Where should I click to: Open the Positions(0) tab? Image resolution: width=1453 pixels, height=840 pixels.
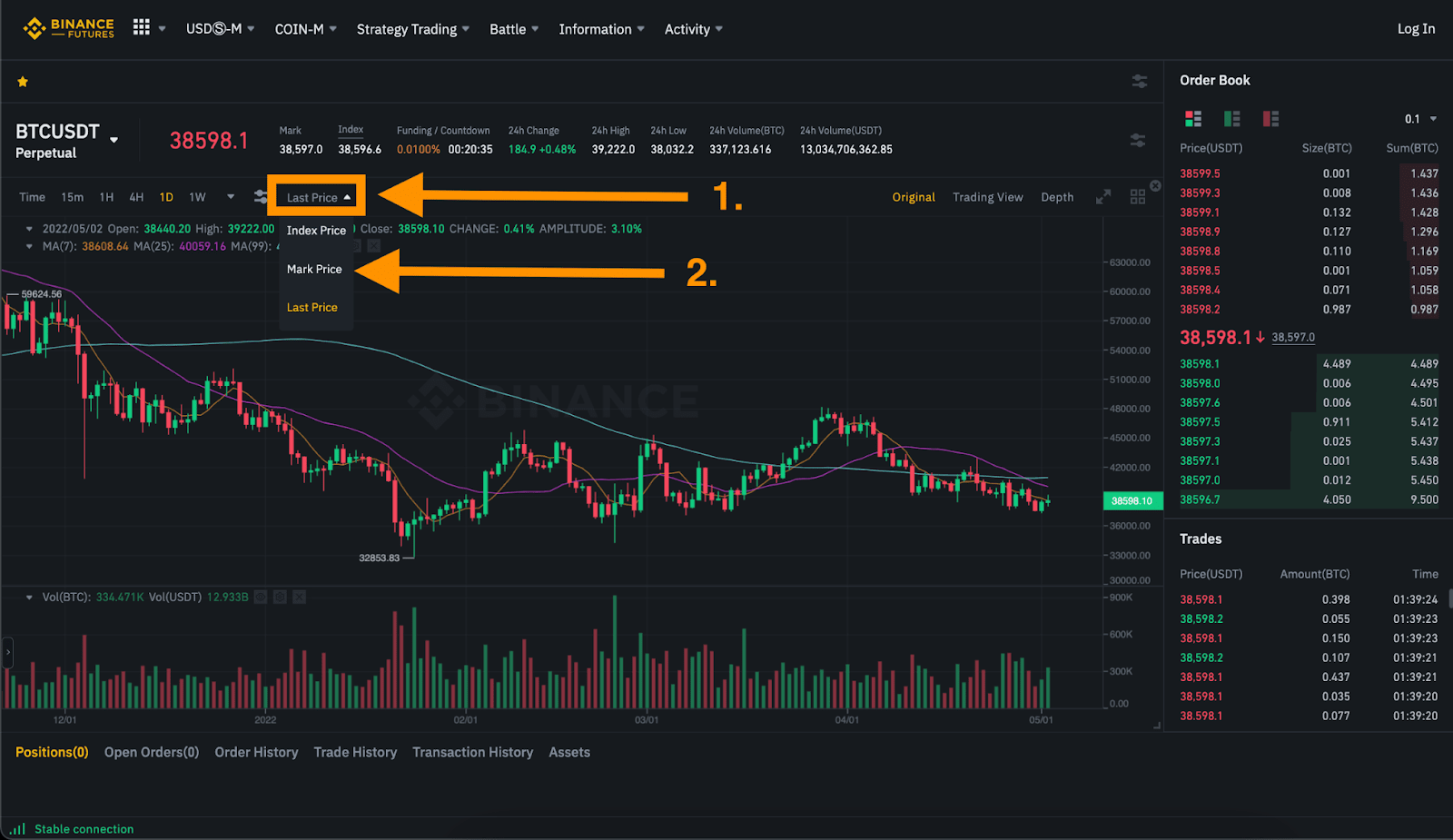coord(52,752)
